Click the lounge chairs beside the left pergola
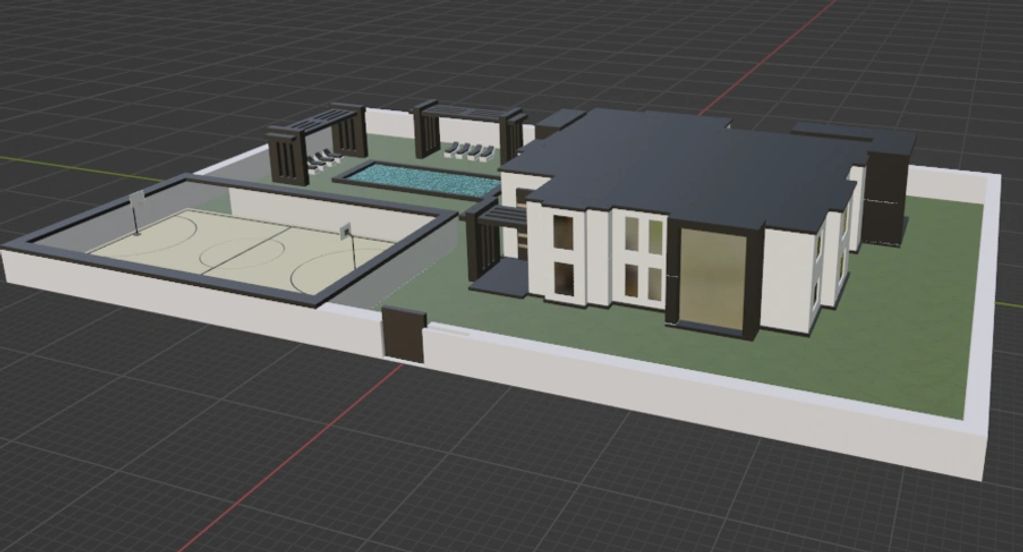The width and height of the screenshot is (1023, 552). tap(322, 158)
